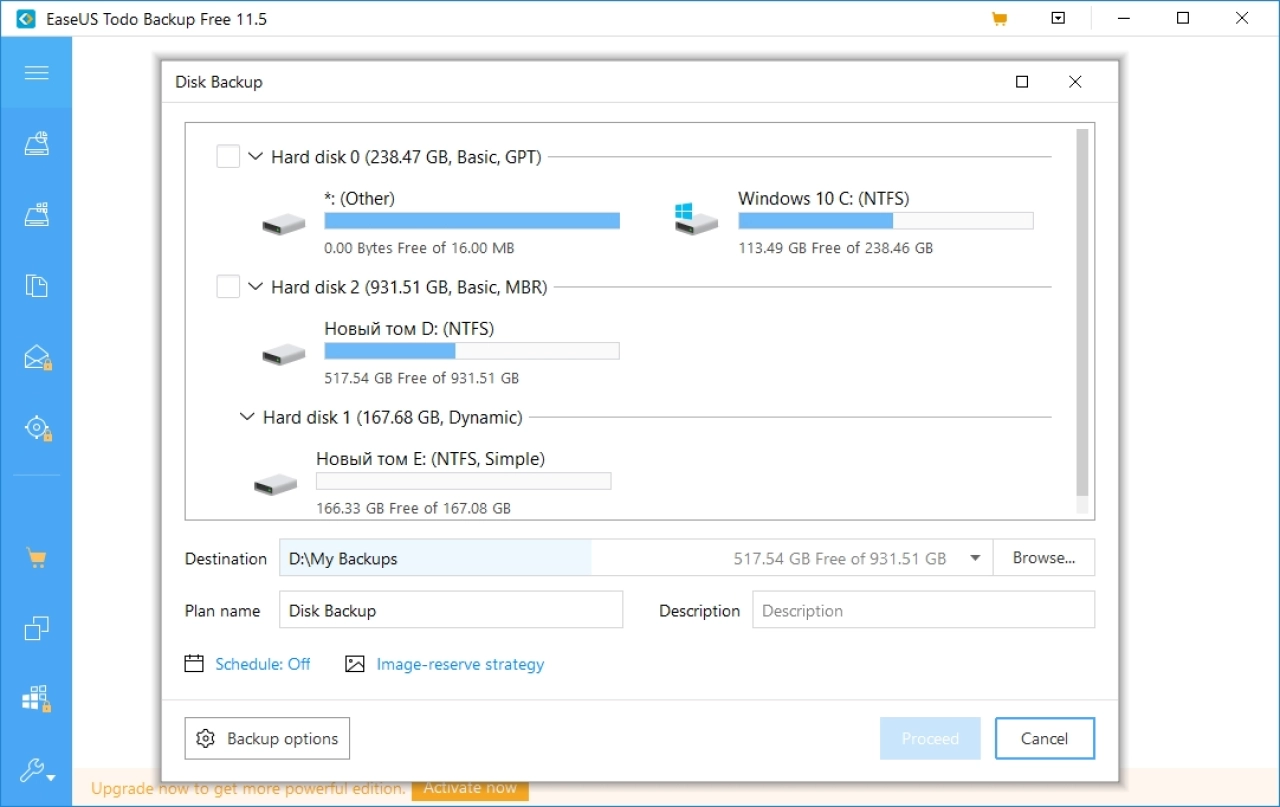Open Disk/Partition Backup from sidebar
The height and width of the screenshot is (807, 1280).
[x=37, y=144]
